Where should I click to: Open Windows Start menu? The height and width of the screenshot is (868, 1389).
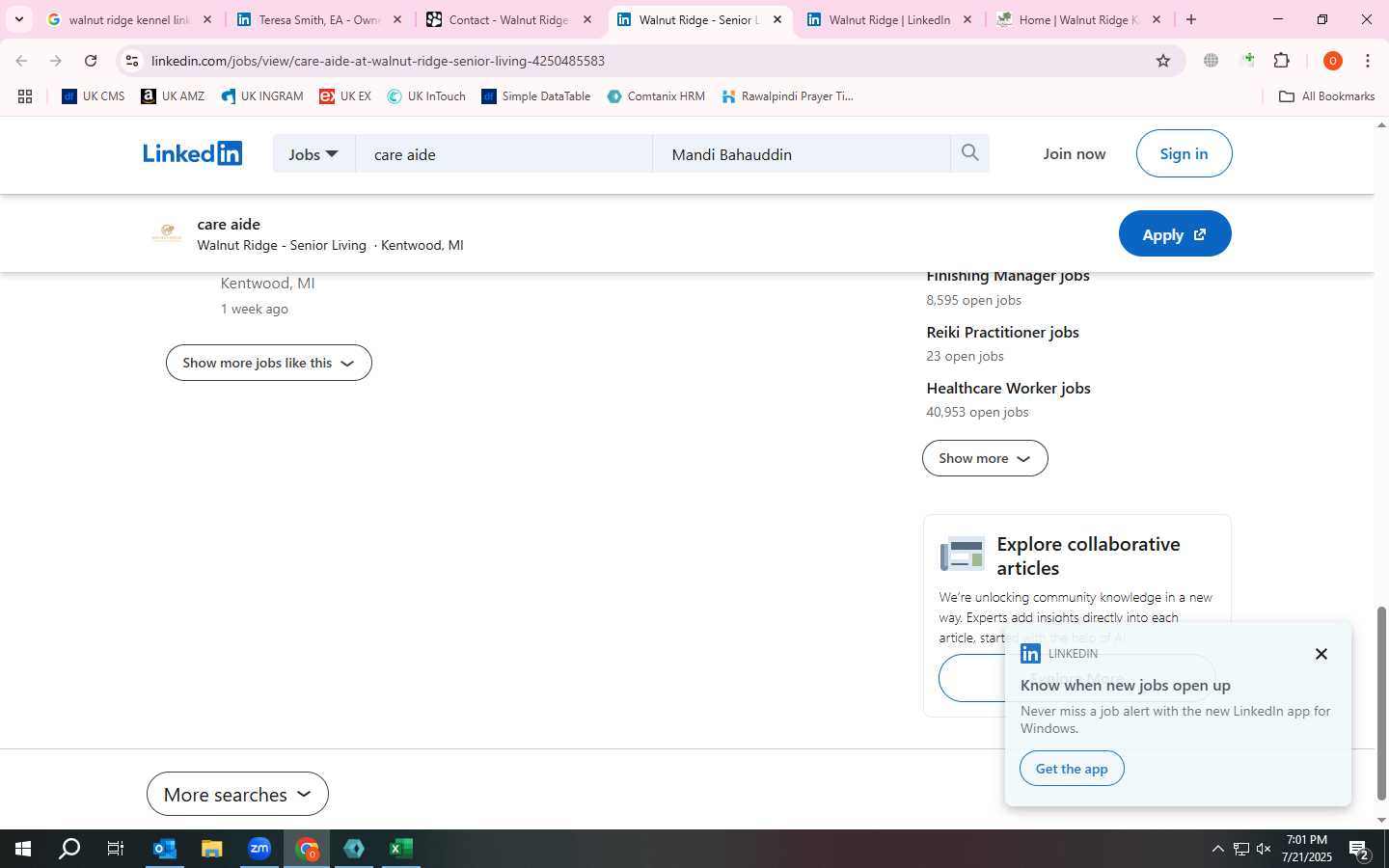pos(23,849)
